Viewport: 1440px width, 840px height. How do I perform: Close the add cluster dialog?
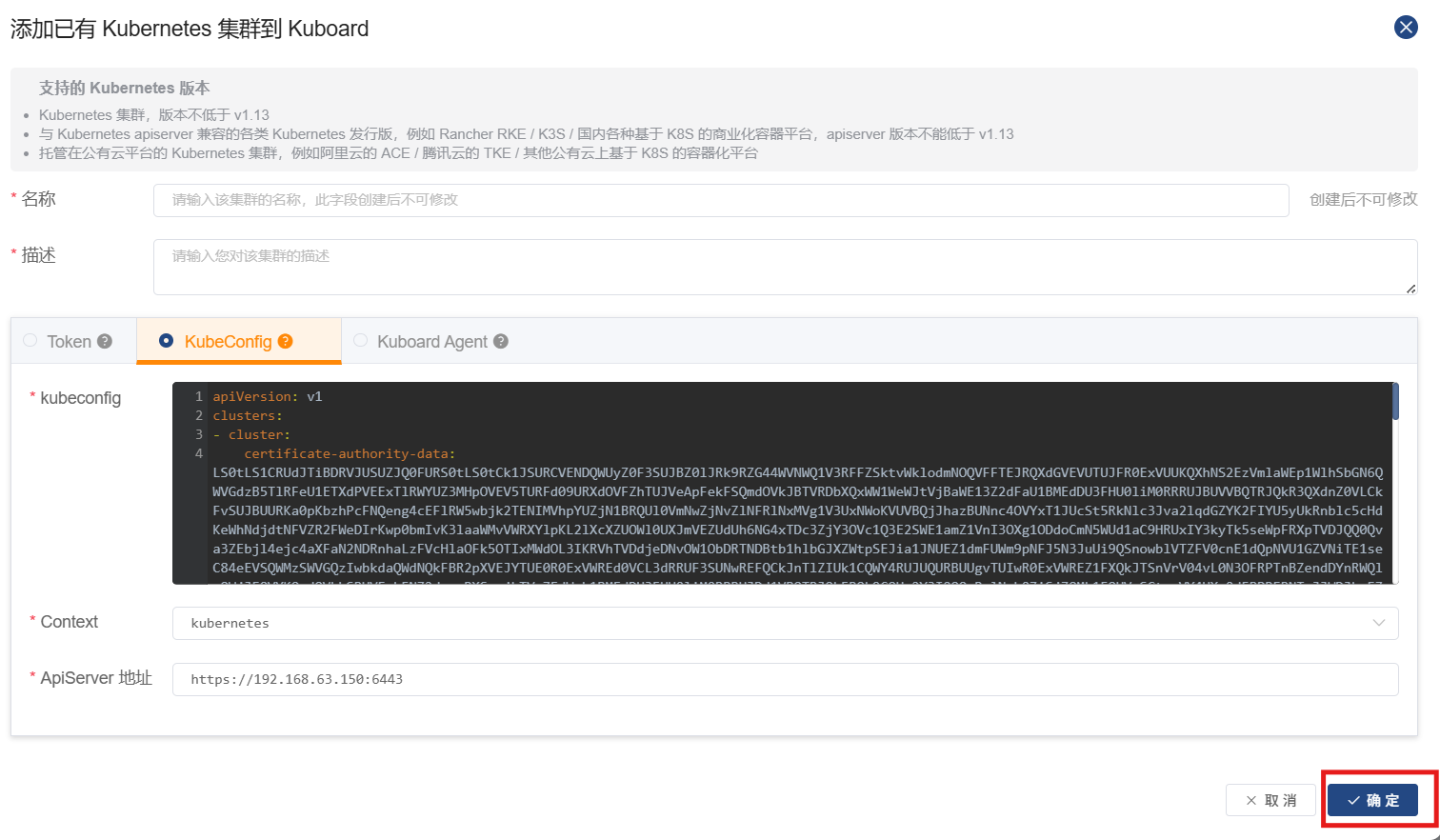point(1406,28)
